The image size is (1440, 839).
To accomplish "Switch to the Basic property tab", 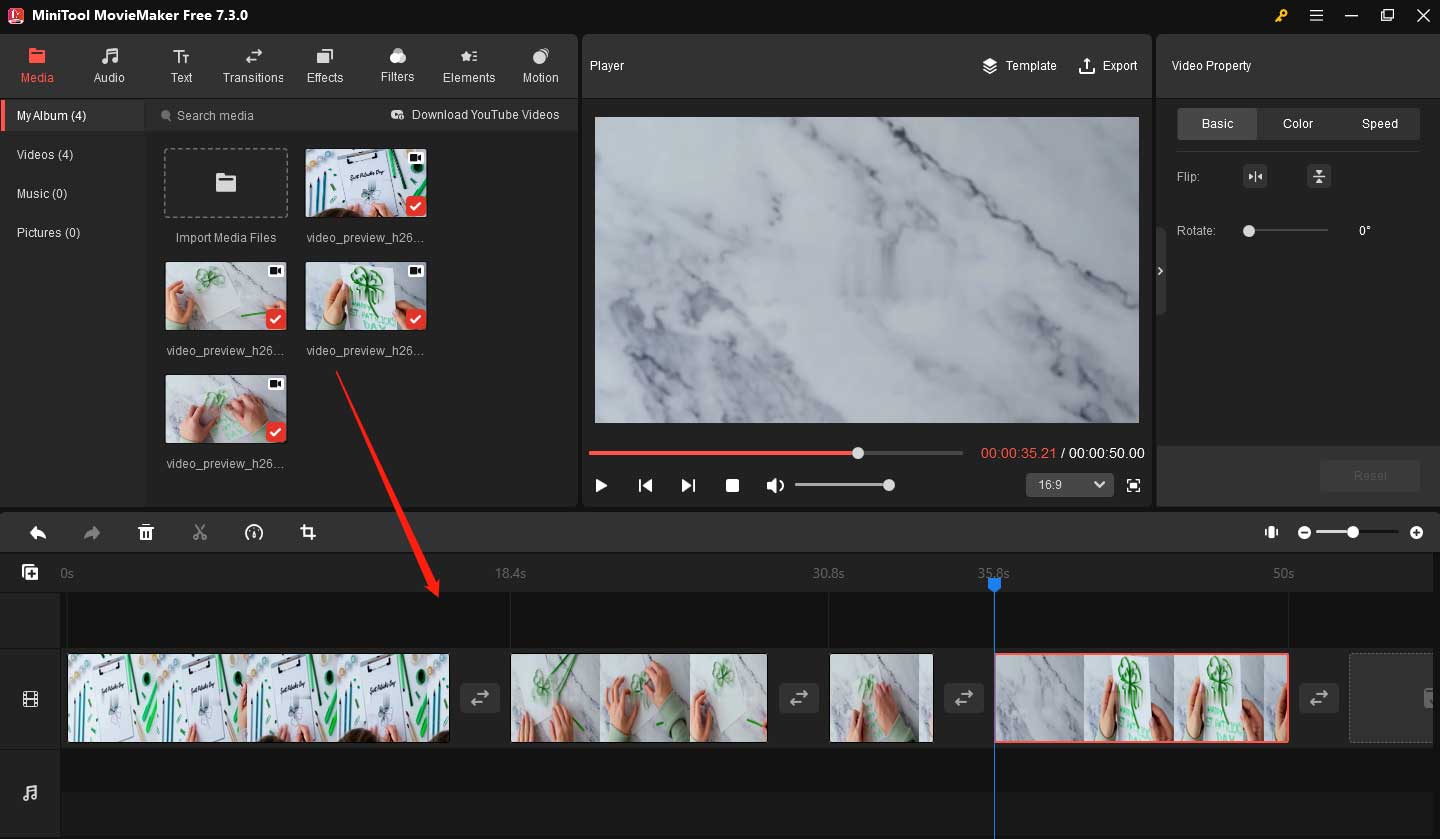I will (1217, 123).
